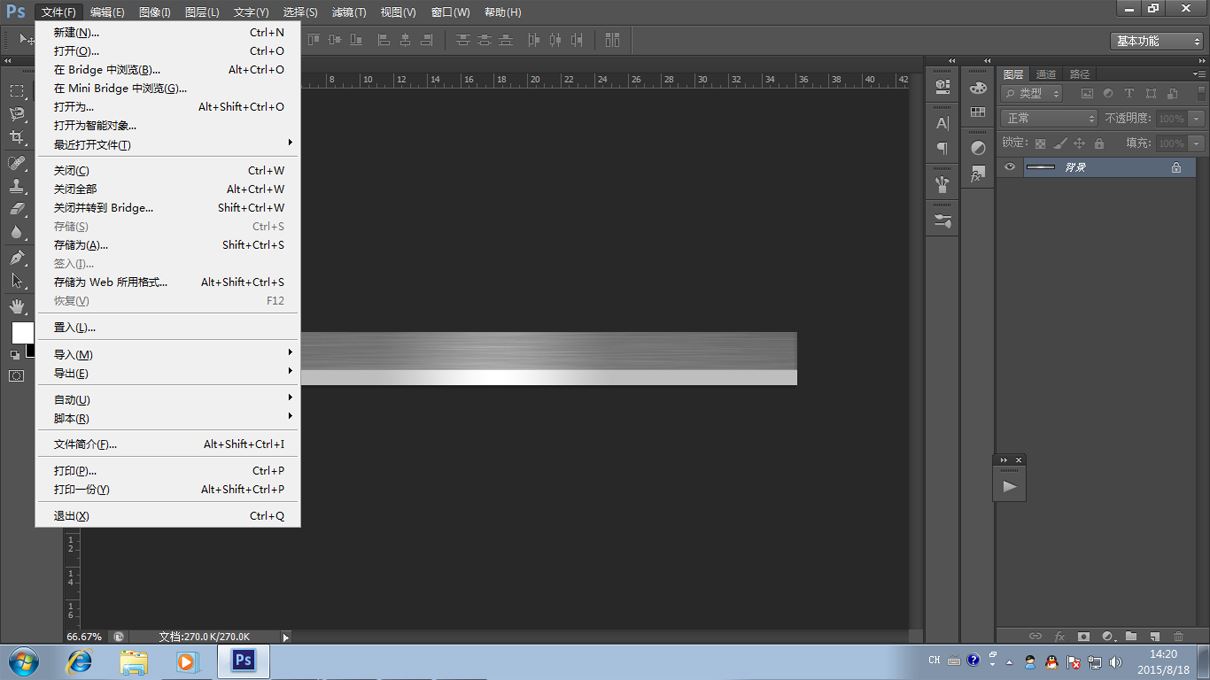This screenshot has width=1210, height=680.
Task: Toggle lock all
Action: [1099, 143]
